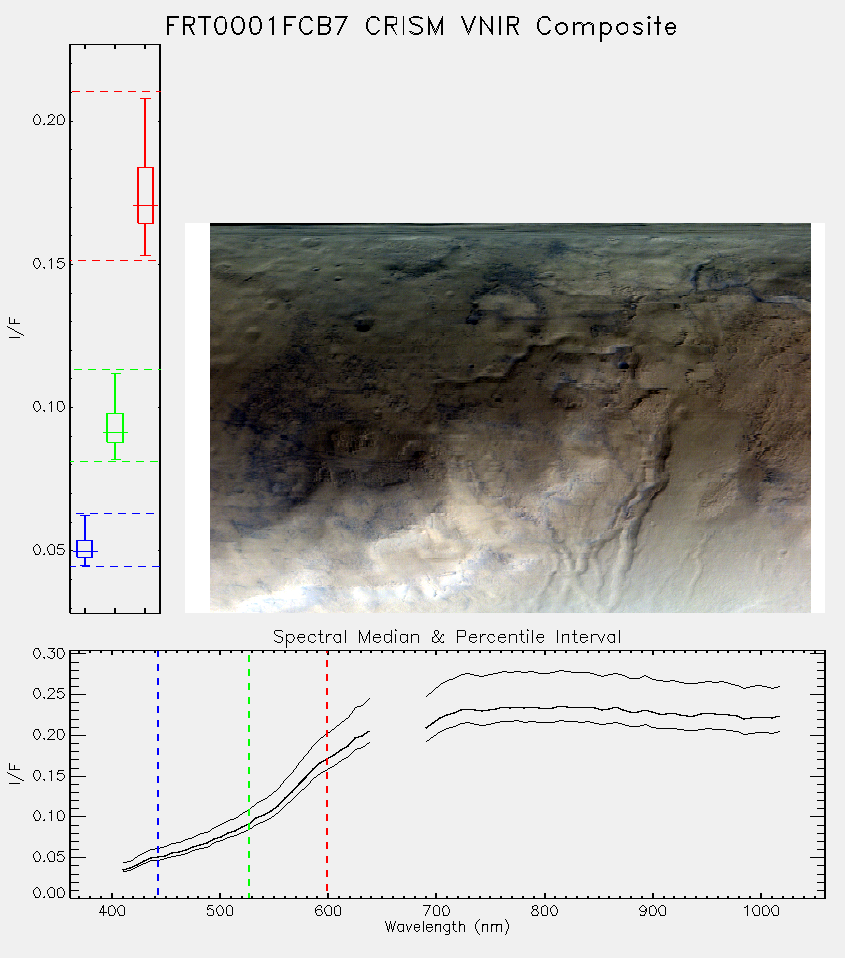Click the median spectrum curve near 900 nm
Screen dimensions: 845x958
550,712
